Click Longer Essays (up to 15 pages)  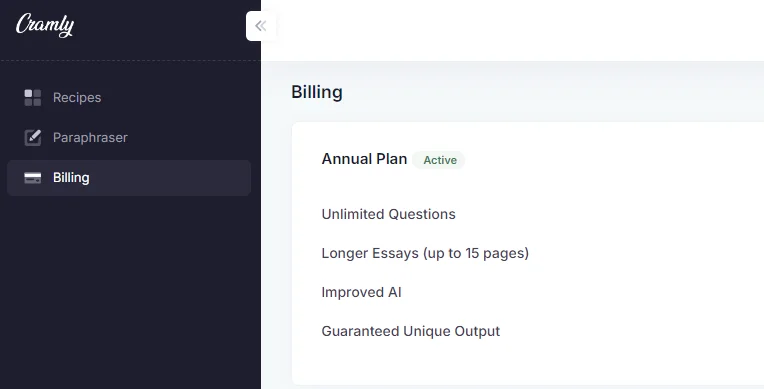pos(425,253)
